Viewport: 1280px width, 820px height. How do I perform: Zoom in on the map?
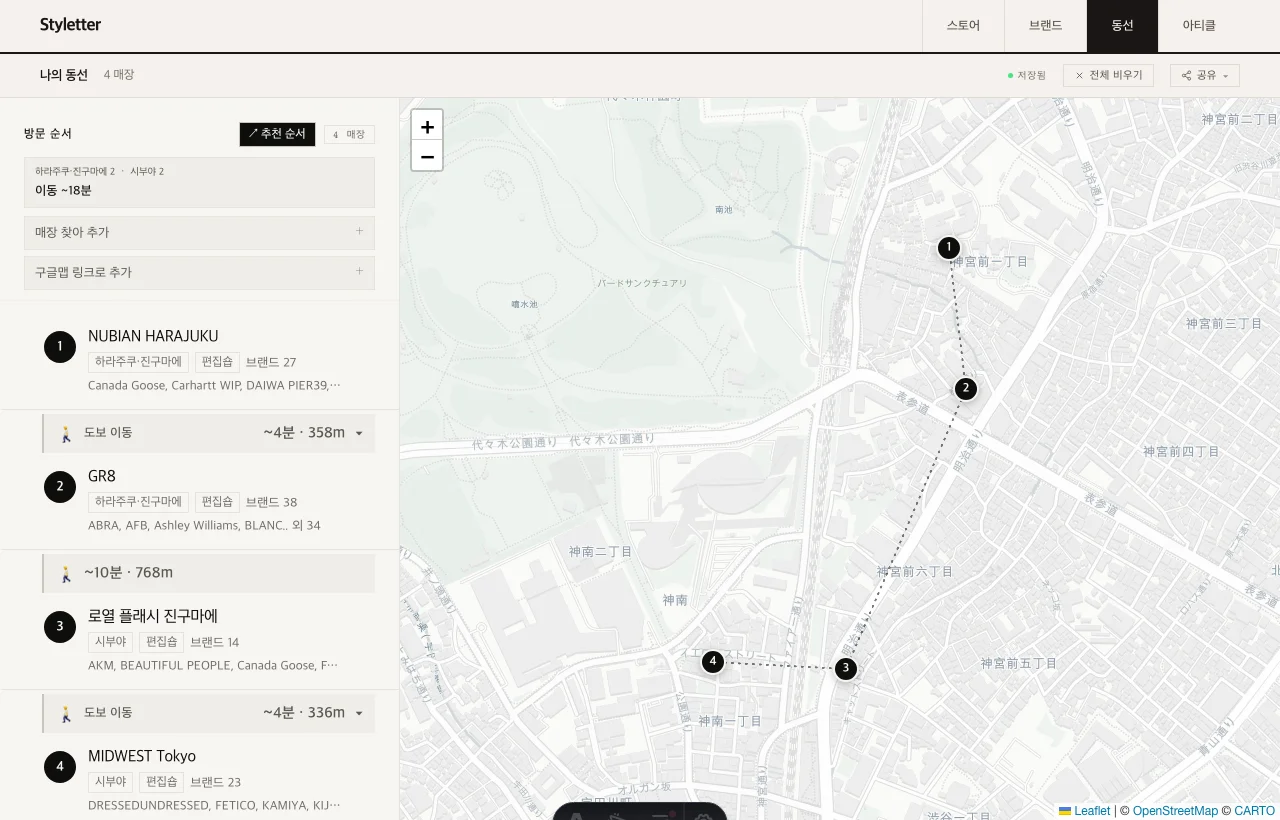(427, 126)
